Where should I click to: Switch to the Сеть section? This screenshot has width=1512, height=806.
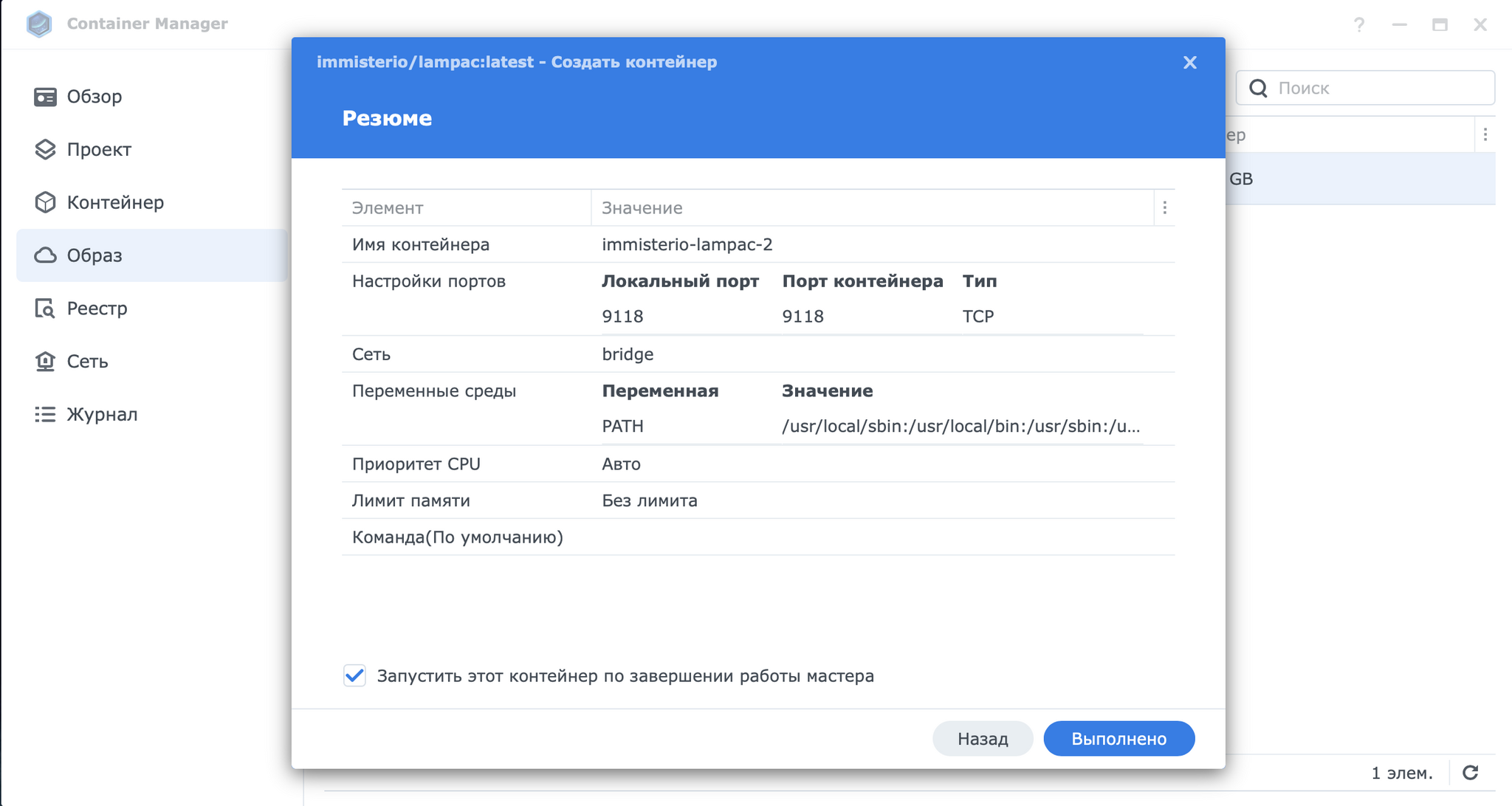[x=87, y=362]
